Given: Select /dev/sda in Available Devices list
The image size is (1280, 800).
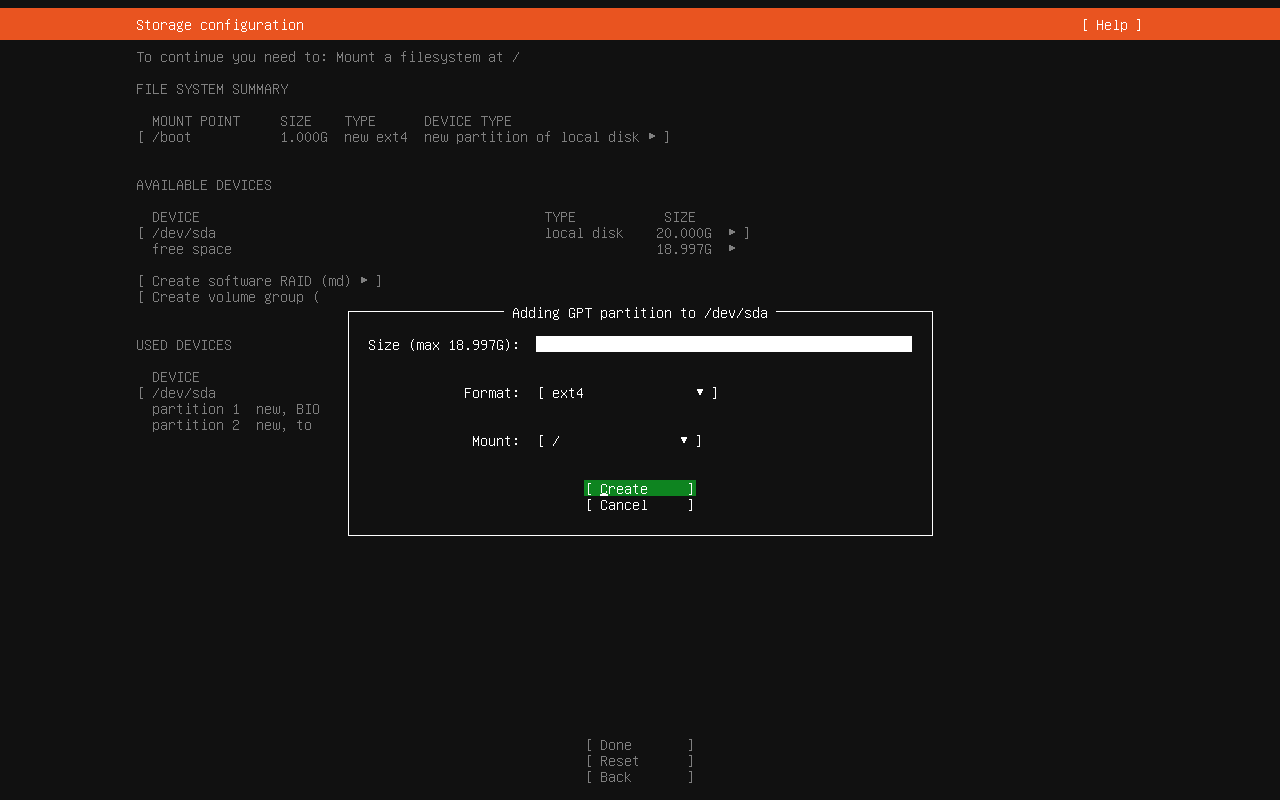Looking at the screenshot, I should pos(184,232).
